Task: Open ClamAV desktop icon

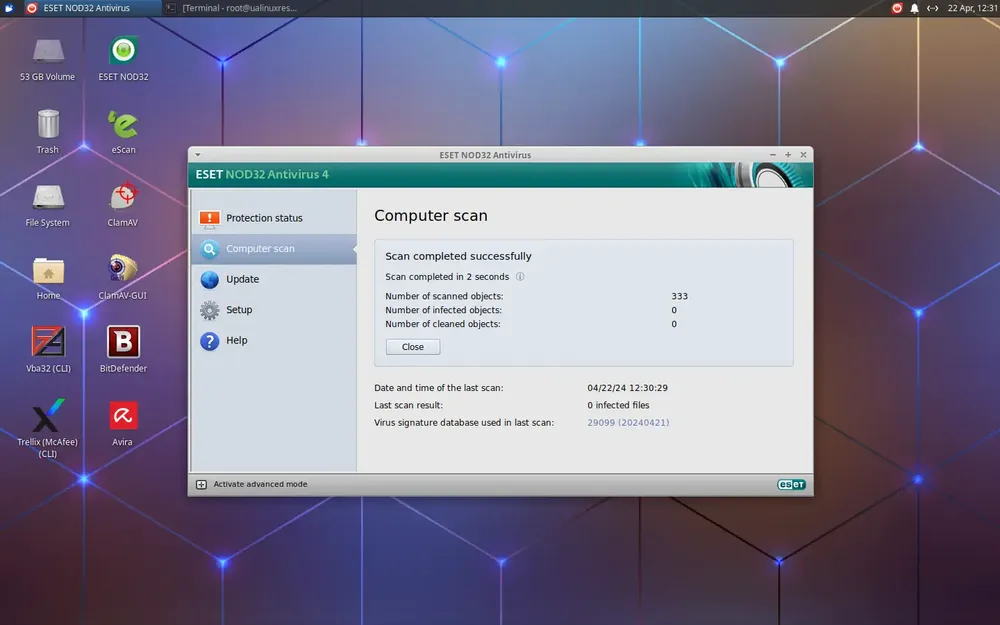Action: [122, 204]
